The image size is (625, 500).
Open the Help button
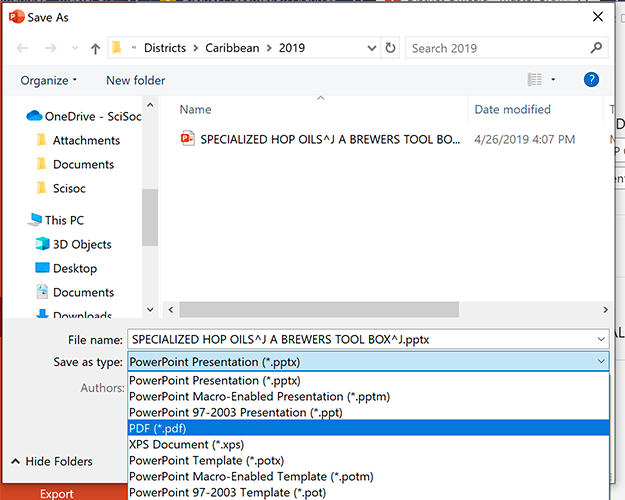pyautogui.click(x=591, y=80)
